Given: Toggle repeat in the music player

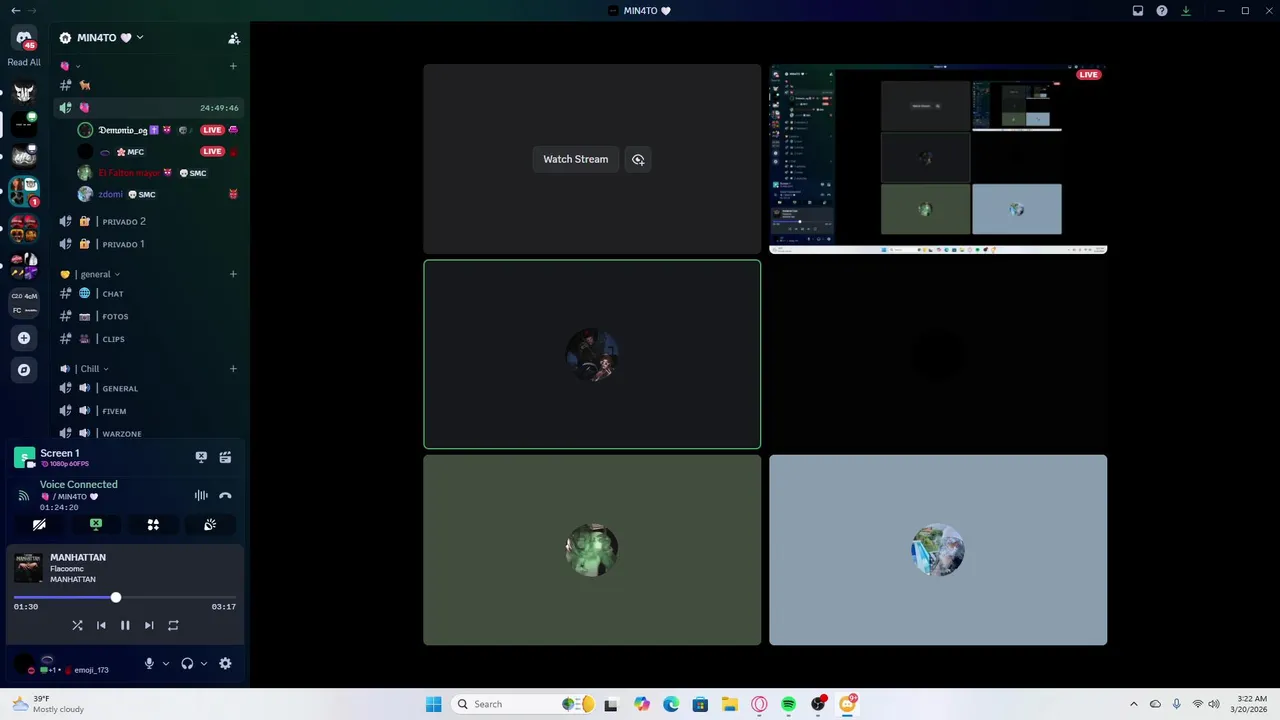Looking at the screenshot, I should pos(173,625).
